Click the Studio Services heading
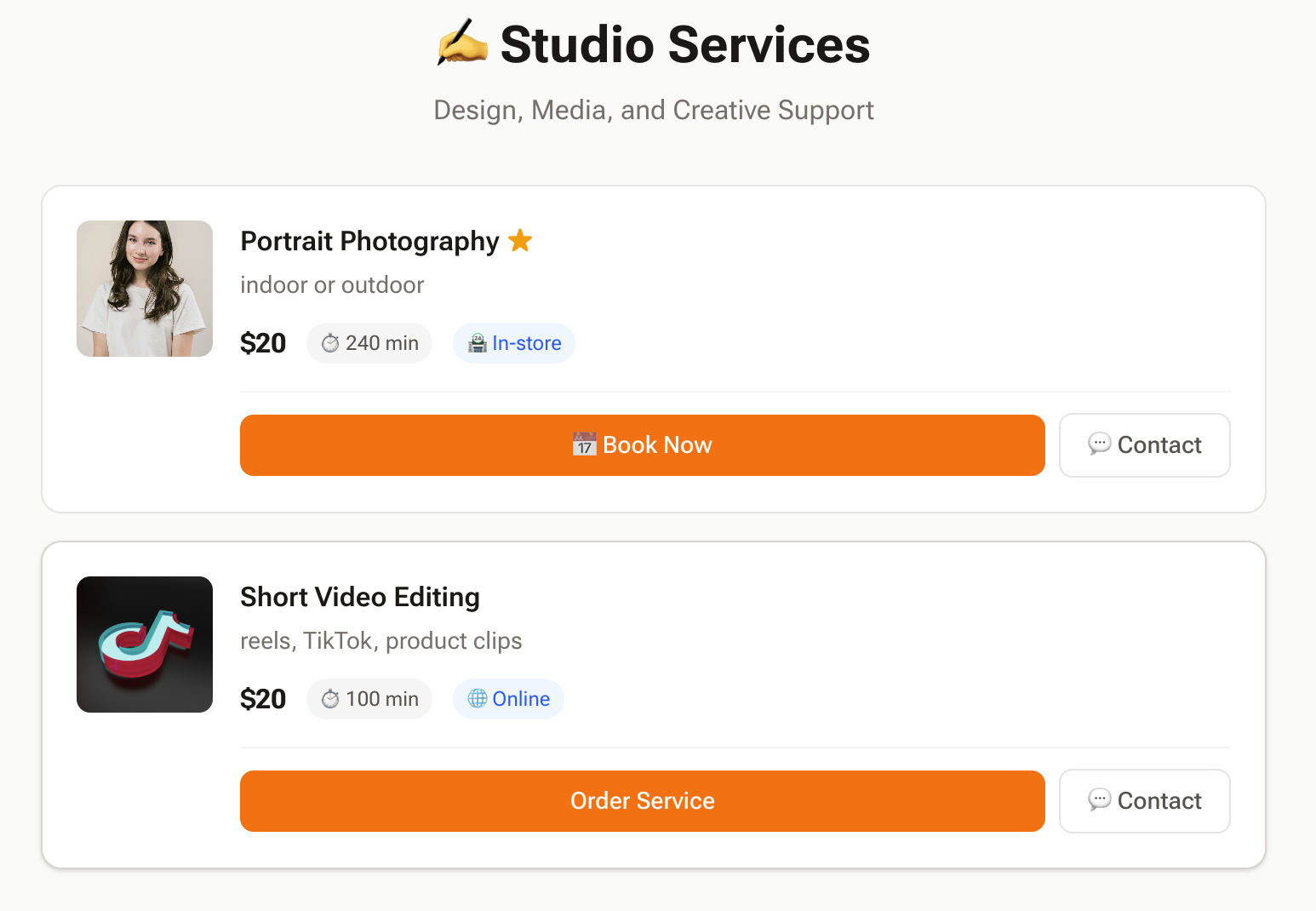The image size is (1316, 911). pos(684,44)
